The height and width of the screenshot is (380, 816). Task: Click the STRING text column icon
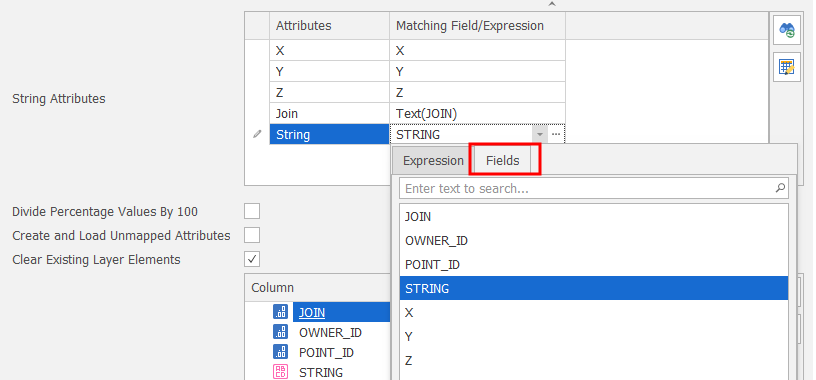280,372
